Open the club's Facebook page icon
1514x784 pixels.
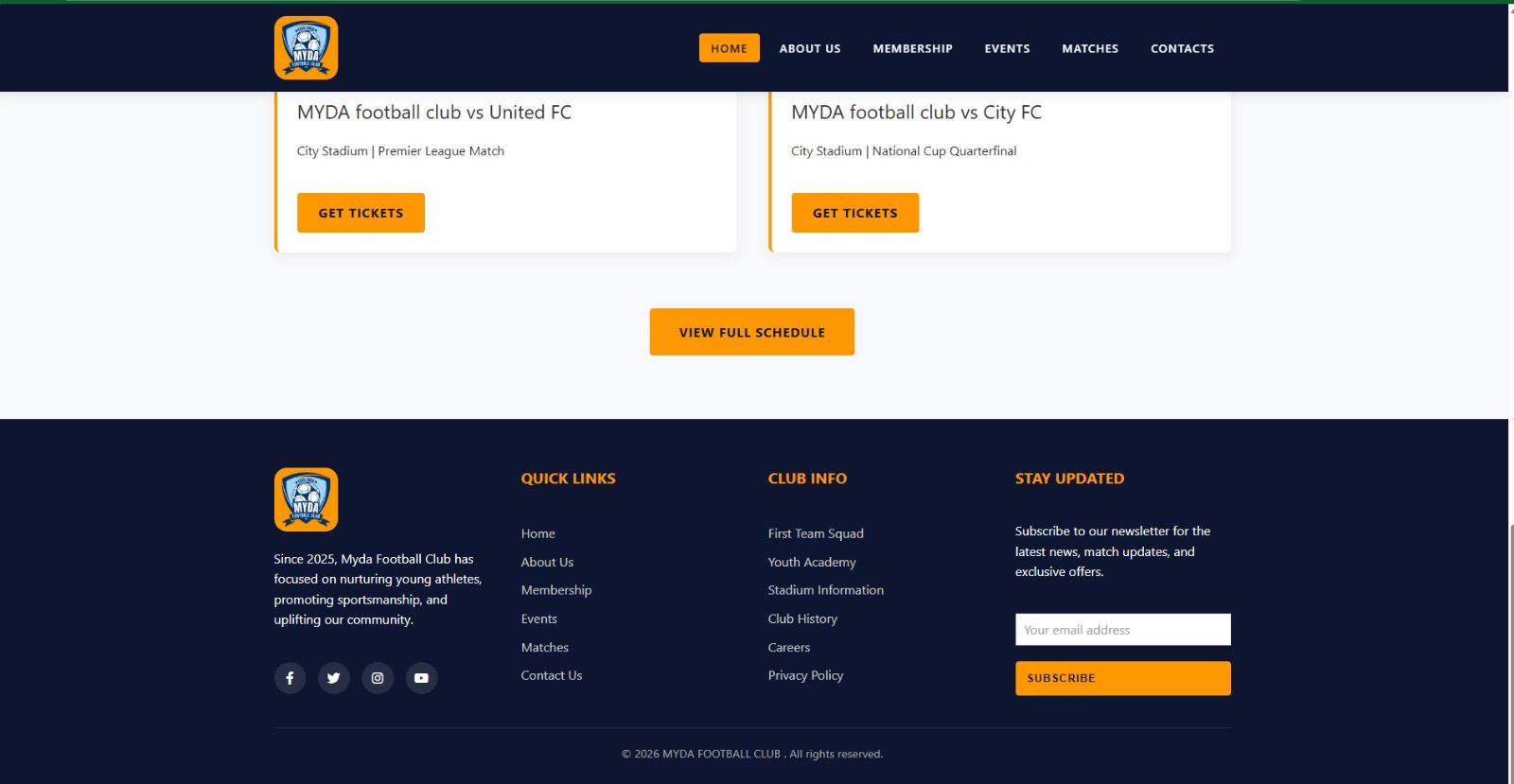coord(290,678)
